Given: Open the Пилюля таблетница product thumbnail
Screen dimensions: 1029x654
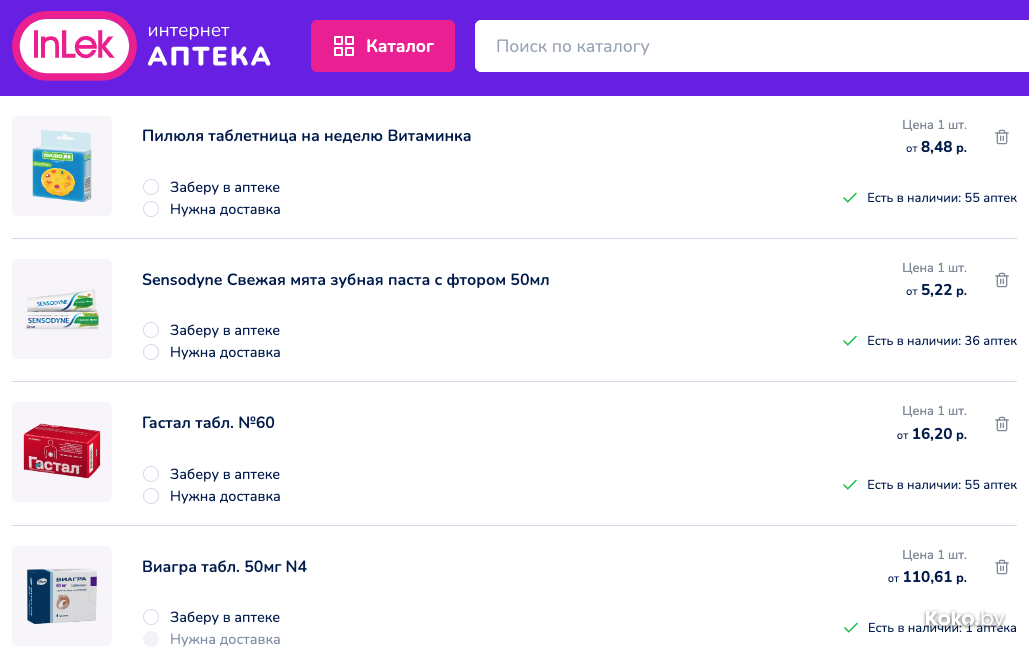Looking at the screenshot, I should tap(62, 166).
